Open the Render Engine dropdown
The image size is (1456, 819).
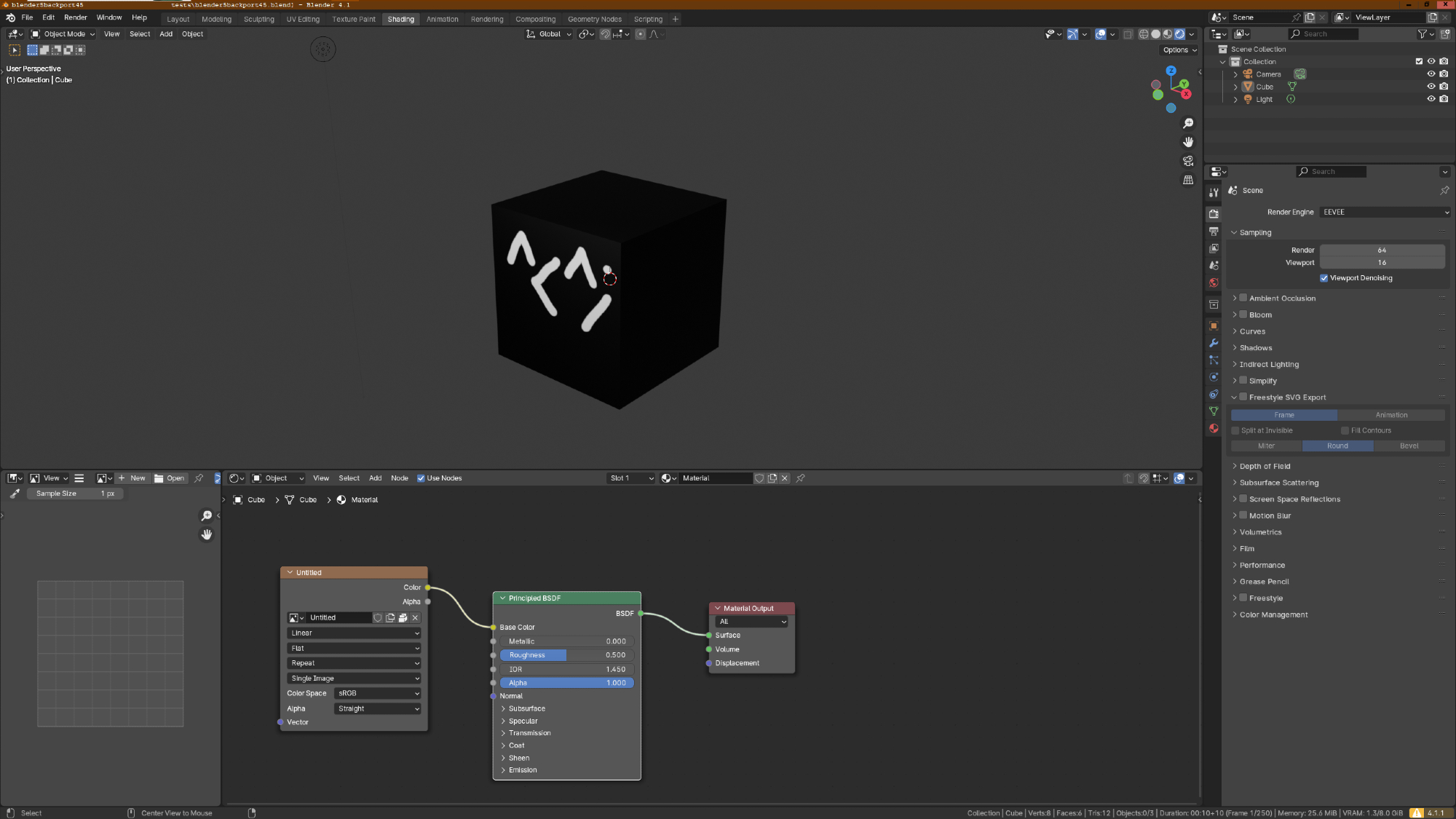[1385, 213]
